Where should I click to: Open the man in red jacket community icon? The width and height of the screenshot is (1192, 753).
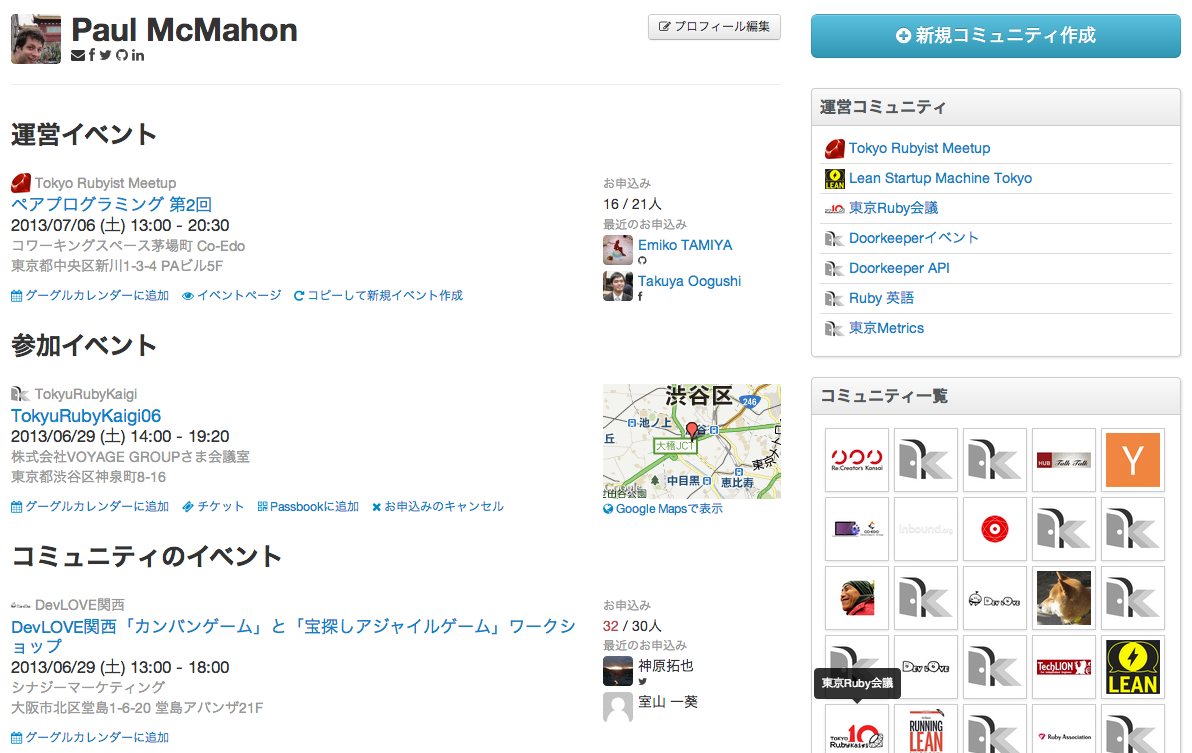(857, 598)
